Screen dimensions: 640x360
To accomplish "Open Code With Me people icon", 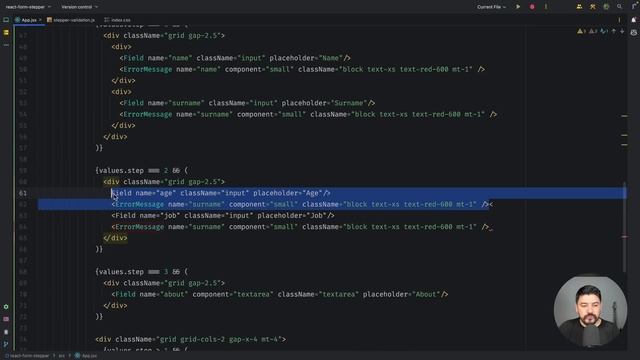I will (x=579, y=7).
